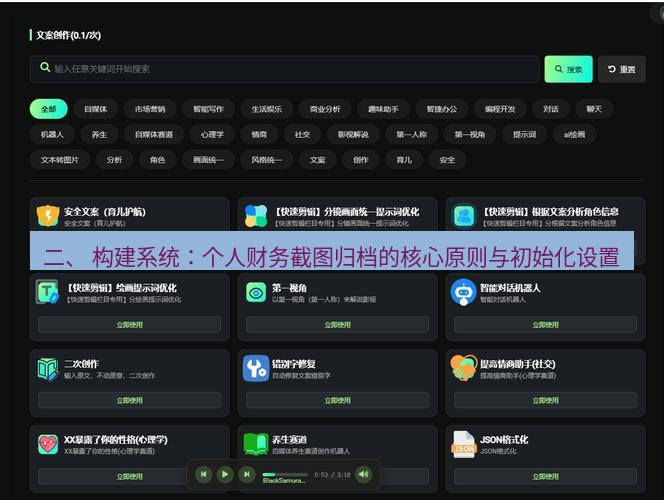
Task: Filter by 自媒体赛道 tag
Action: pos(154,134)
